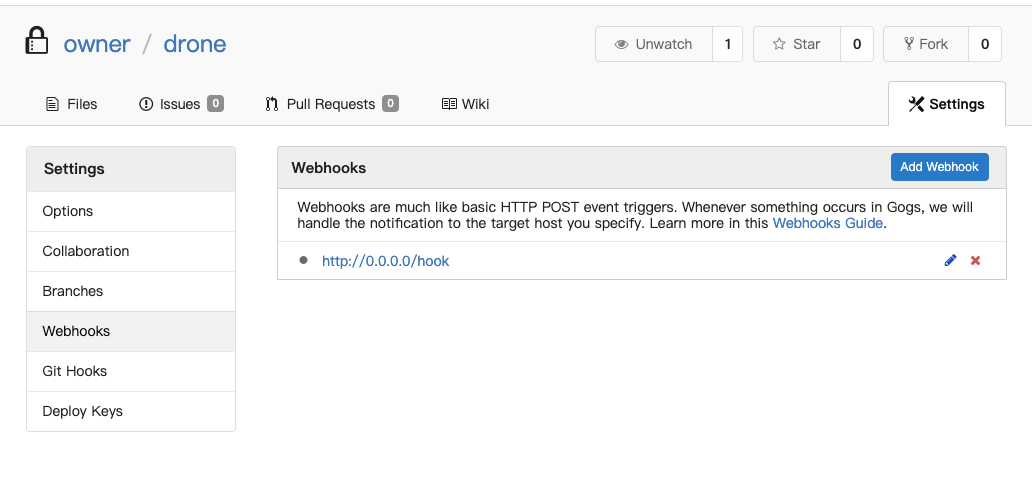Delete the webhook with the red X

[x=975, y=261]
